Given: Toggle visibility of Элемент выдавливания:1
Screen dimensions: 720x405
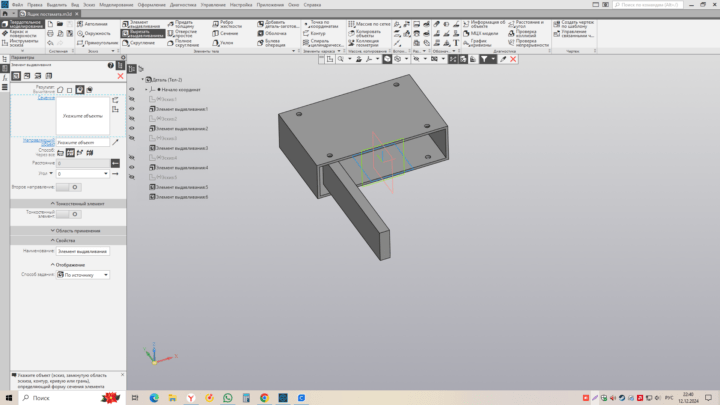Looking at the screenshot, I should 132,109.
